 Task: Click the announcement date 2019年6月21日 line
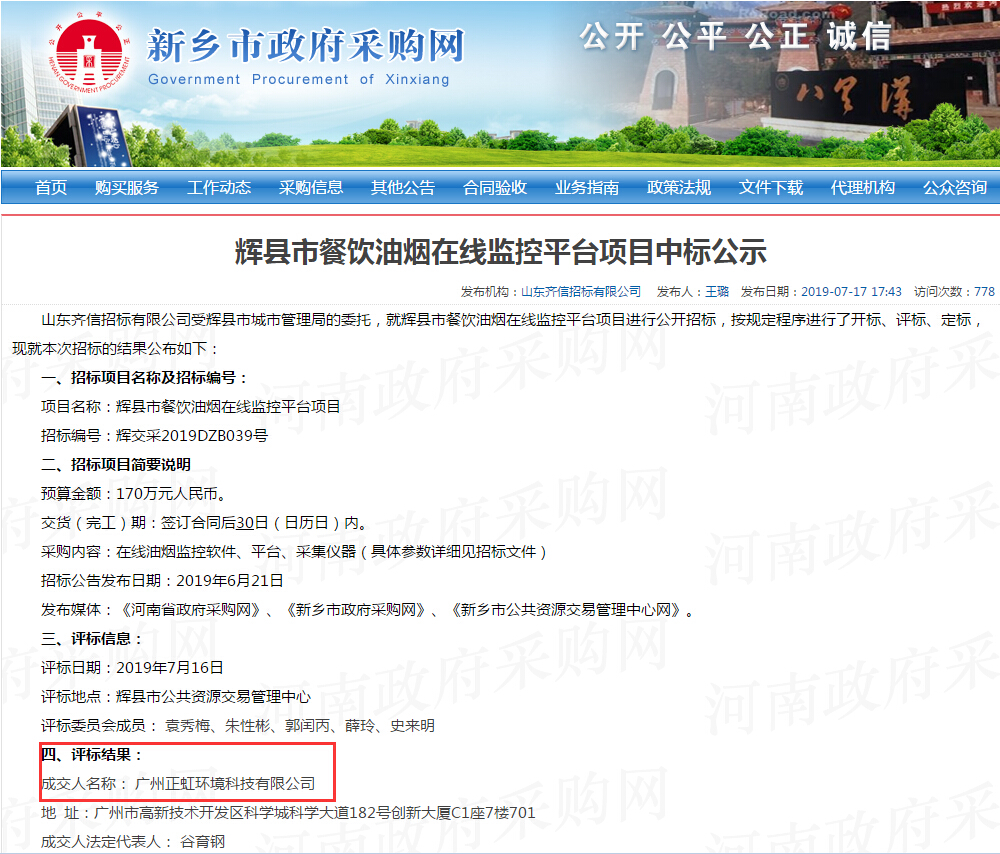point(162,580)
